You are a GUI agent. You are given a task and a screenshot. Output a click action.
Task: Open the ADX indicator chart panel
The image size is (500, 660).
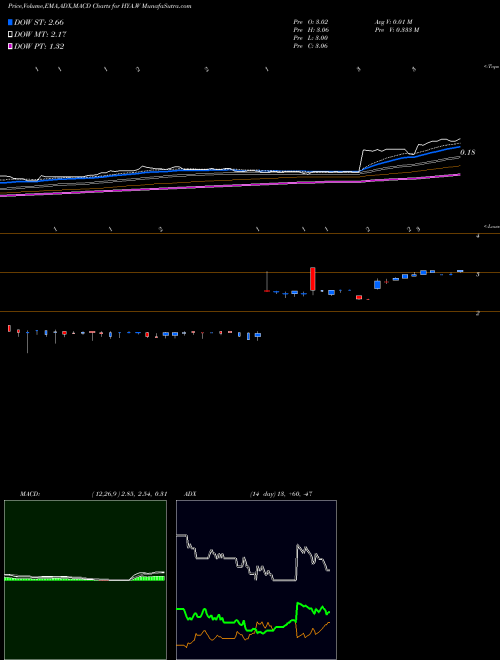[x=256, y=580]
